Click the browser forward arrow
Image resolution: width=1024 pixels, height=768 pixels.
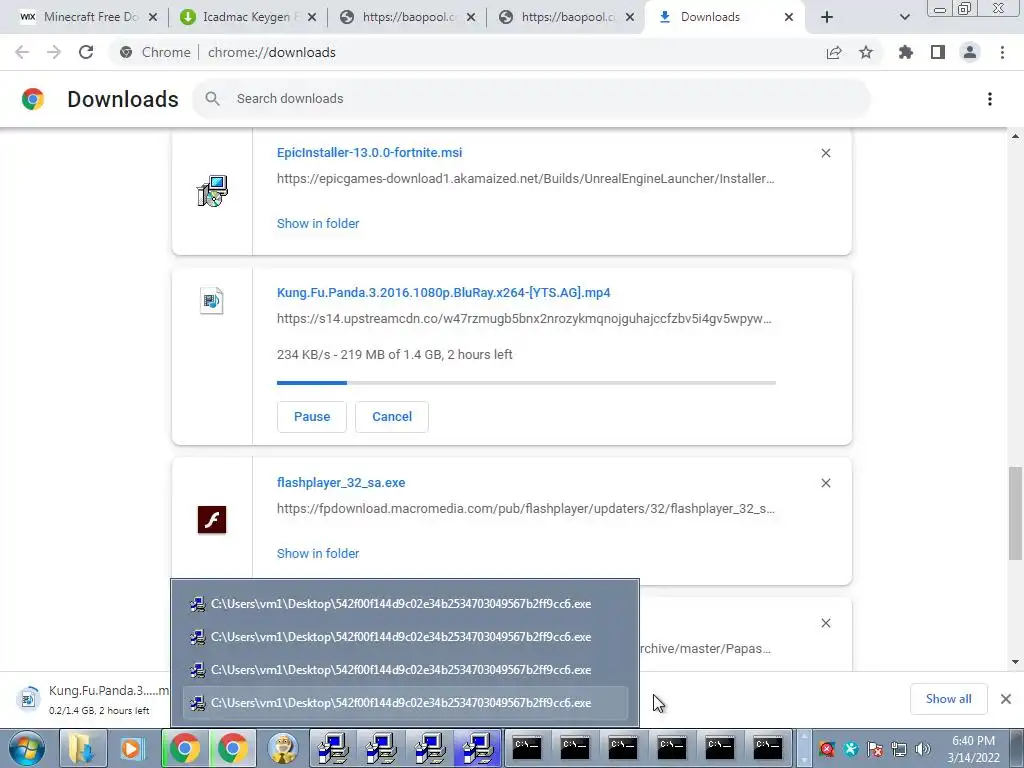pos(54,52)
